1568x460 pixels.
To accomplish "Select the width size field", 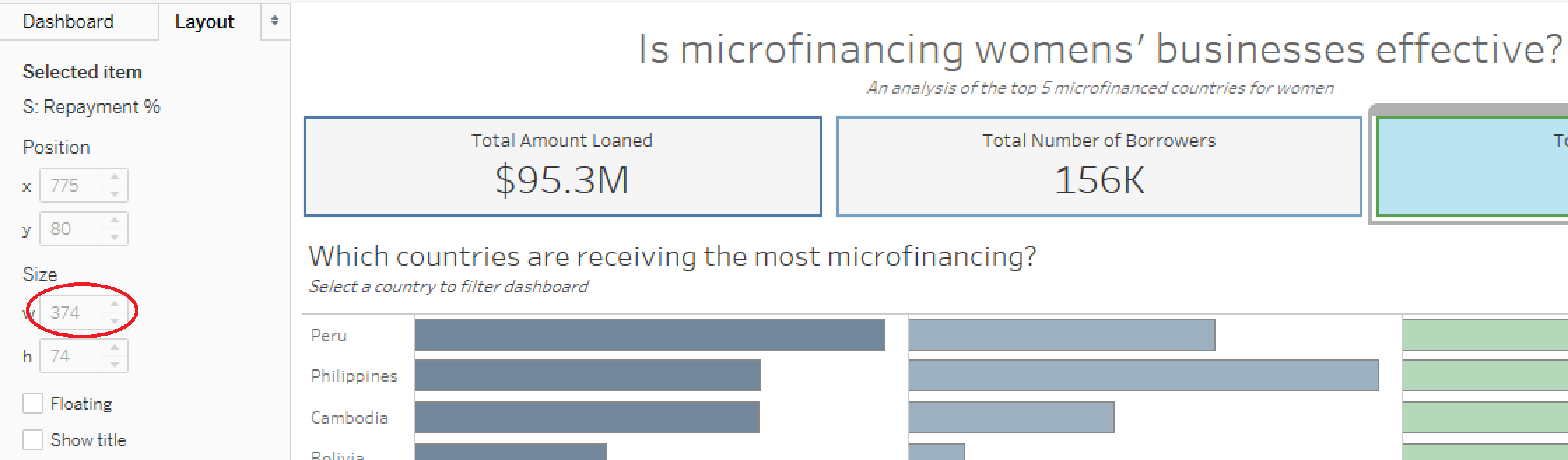I will pyautogui.click(x=71, y=312).
